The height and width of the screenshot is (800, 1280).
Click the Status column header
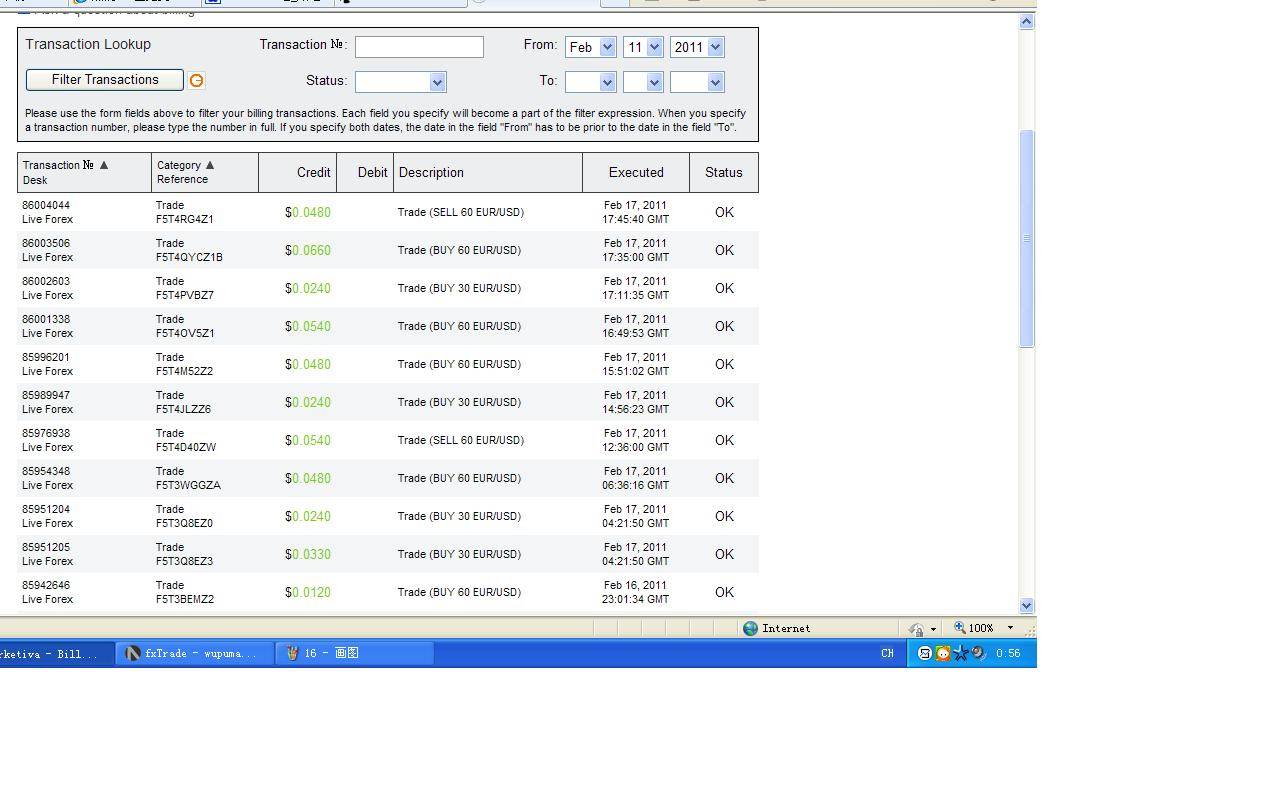click(x=723, y=172)
